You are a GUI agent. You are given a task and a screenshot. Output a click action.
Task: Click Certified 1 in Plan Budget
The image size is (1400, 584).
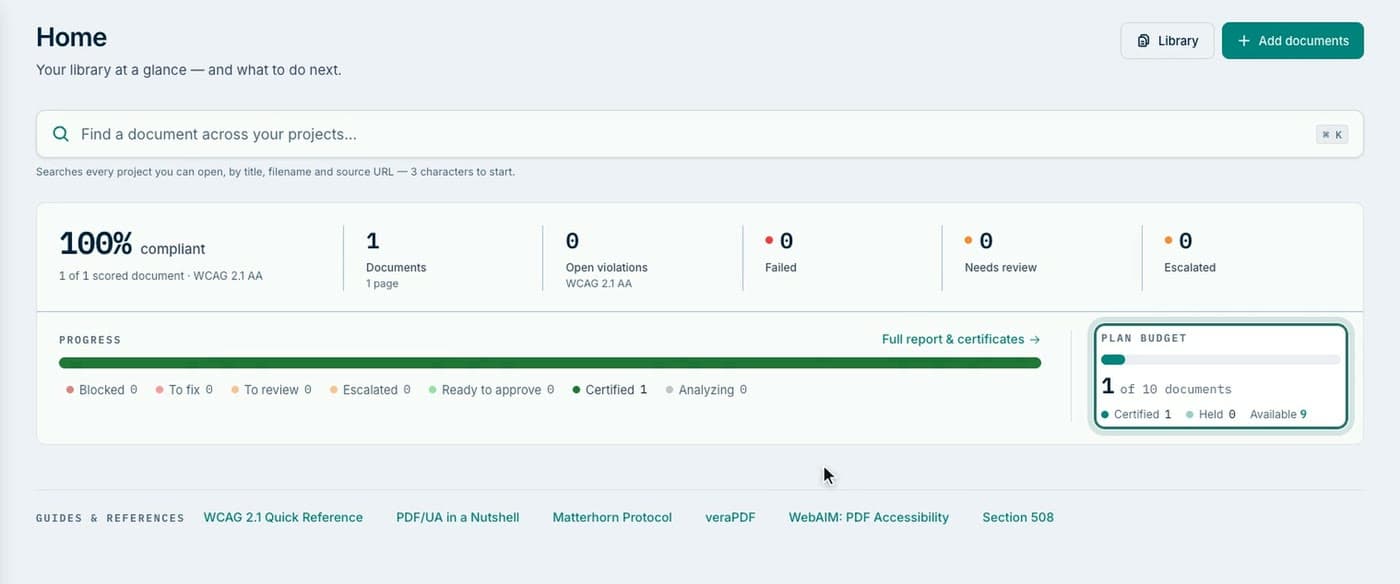[x=1136, y=414]
